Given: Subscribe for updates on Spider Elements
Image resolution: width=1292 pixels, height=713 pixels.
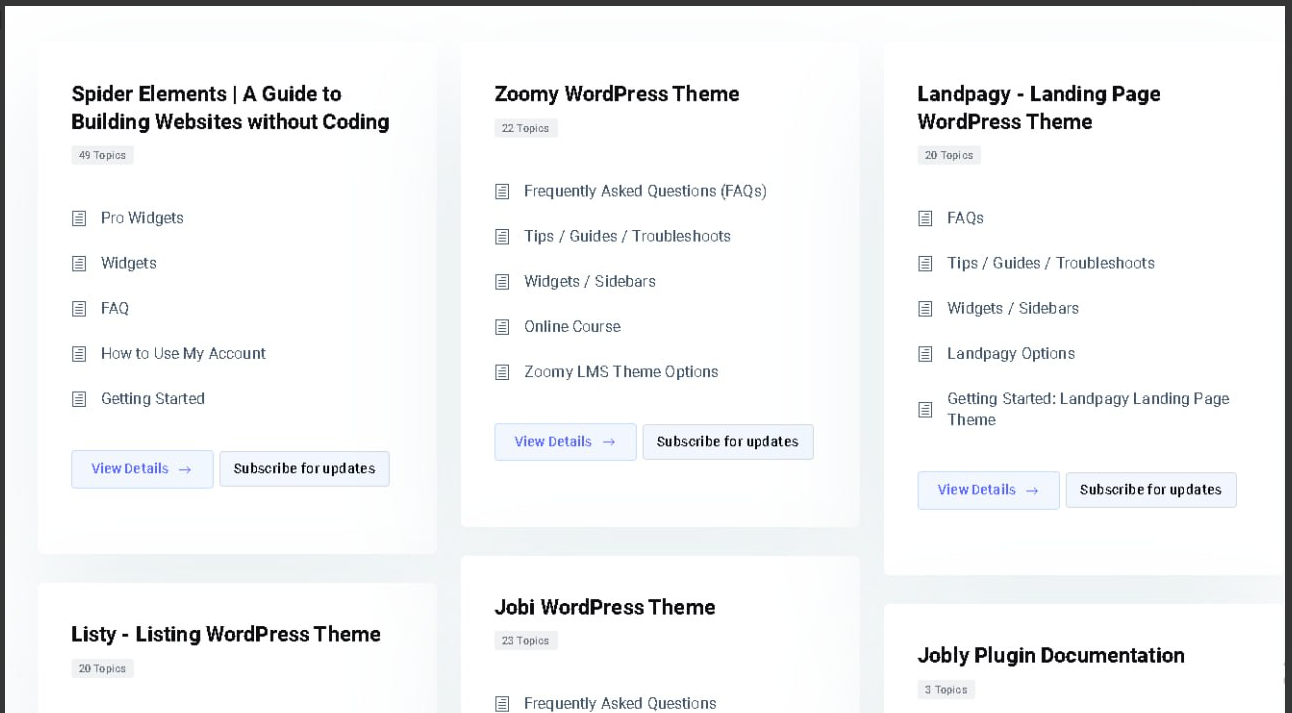Looking at the screenshot, I should pyautogui.click(x=304, y=469).
